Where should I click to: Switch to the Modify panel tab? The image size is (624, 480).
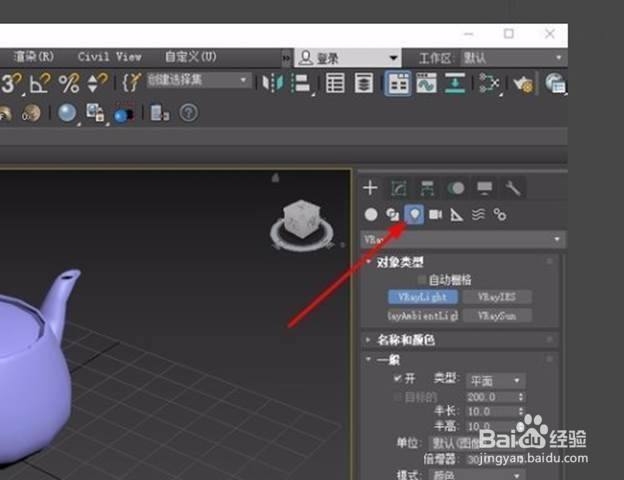click(x=399, y=188)
